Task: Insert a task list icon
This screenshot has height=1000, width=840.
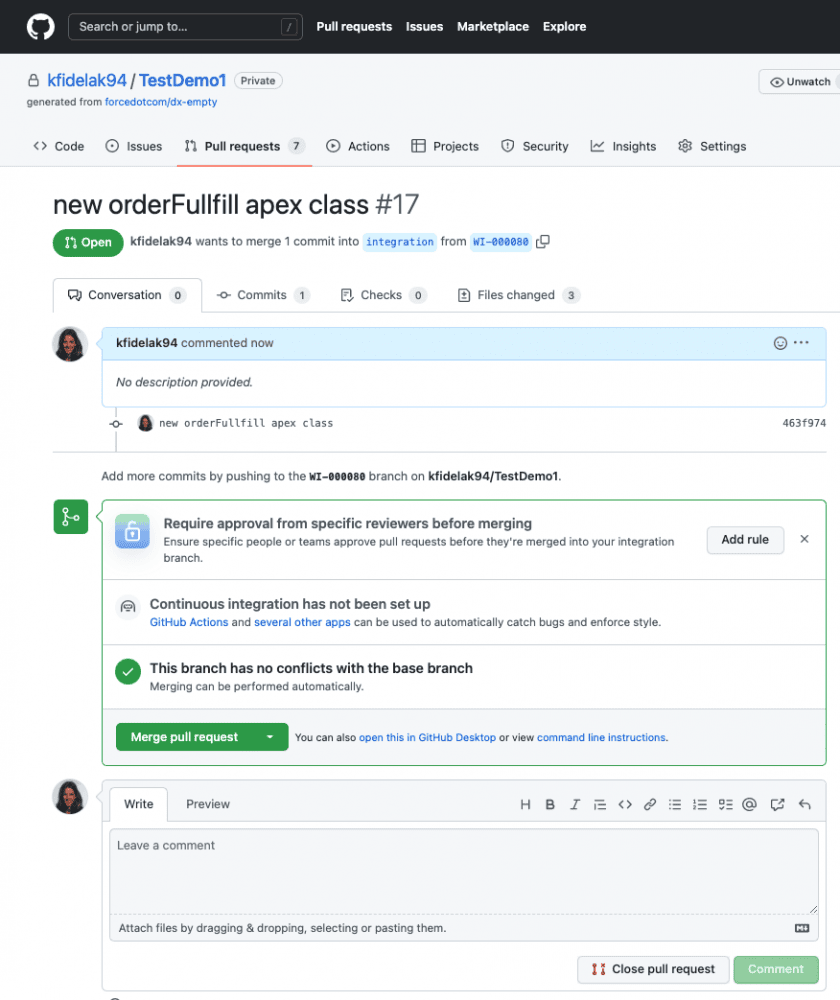Action: pos(725,805)
